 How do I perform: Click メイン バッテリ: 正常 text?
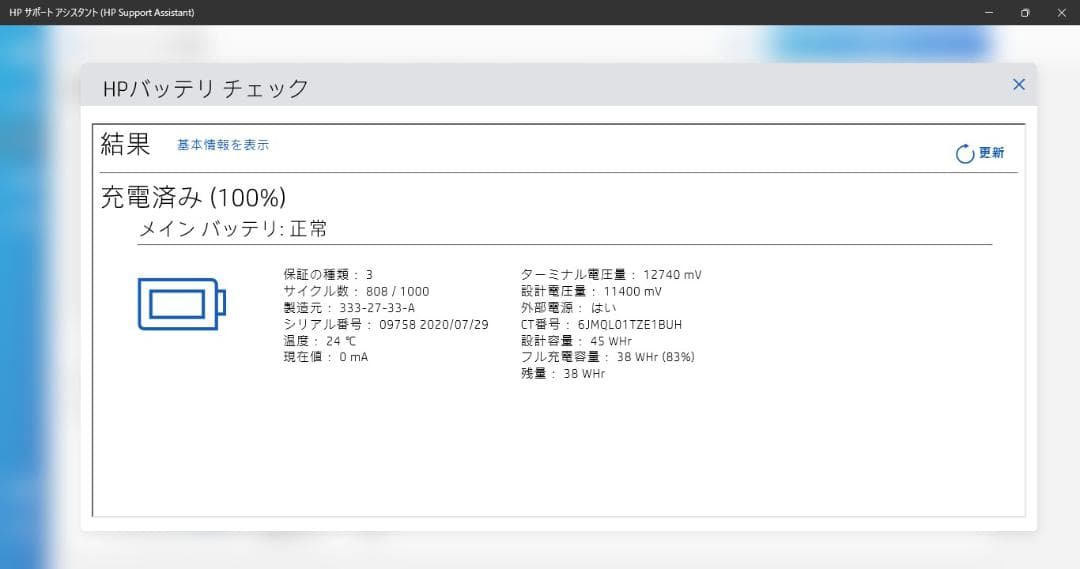233,229
